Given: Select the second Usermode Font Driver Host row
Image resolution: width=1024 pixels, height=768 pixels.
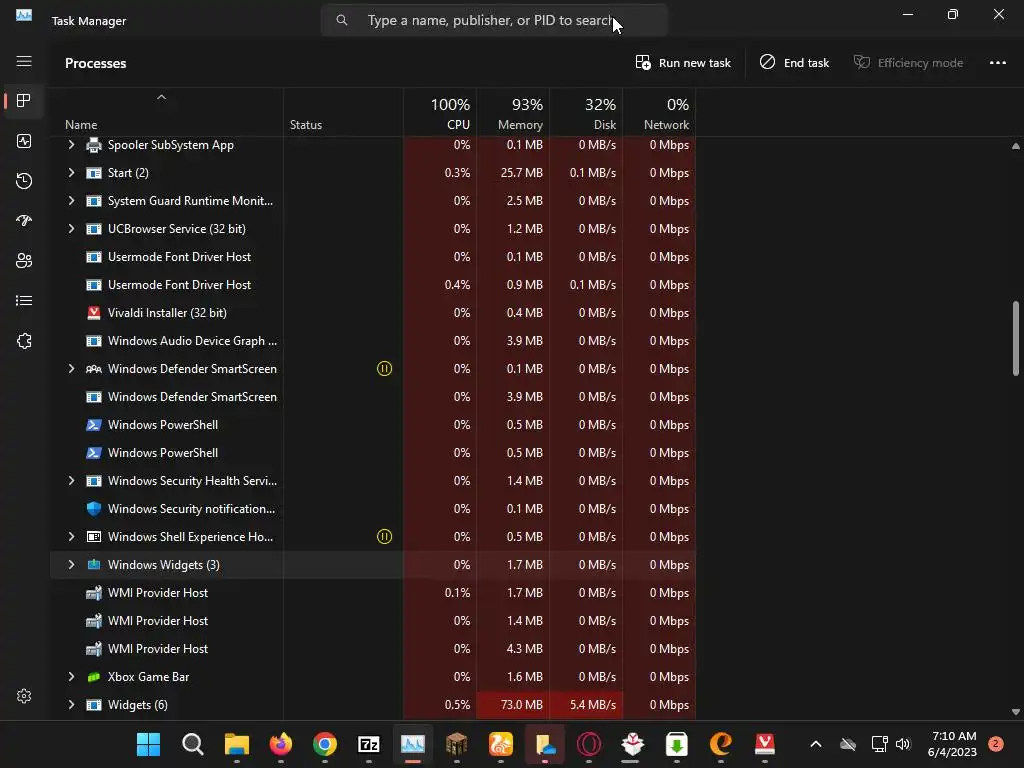Looking at the screenshot, I should 373,285.
